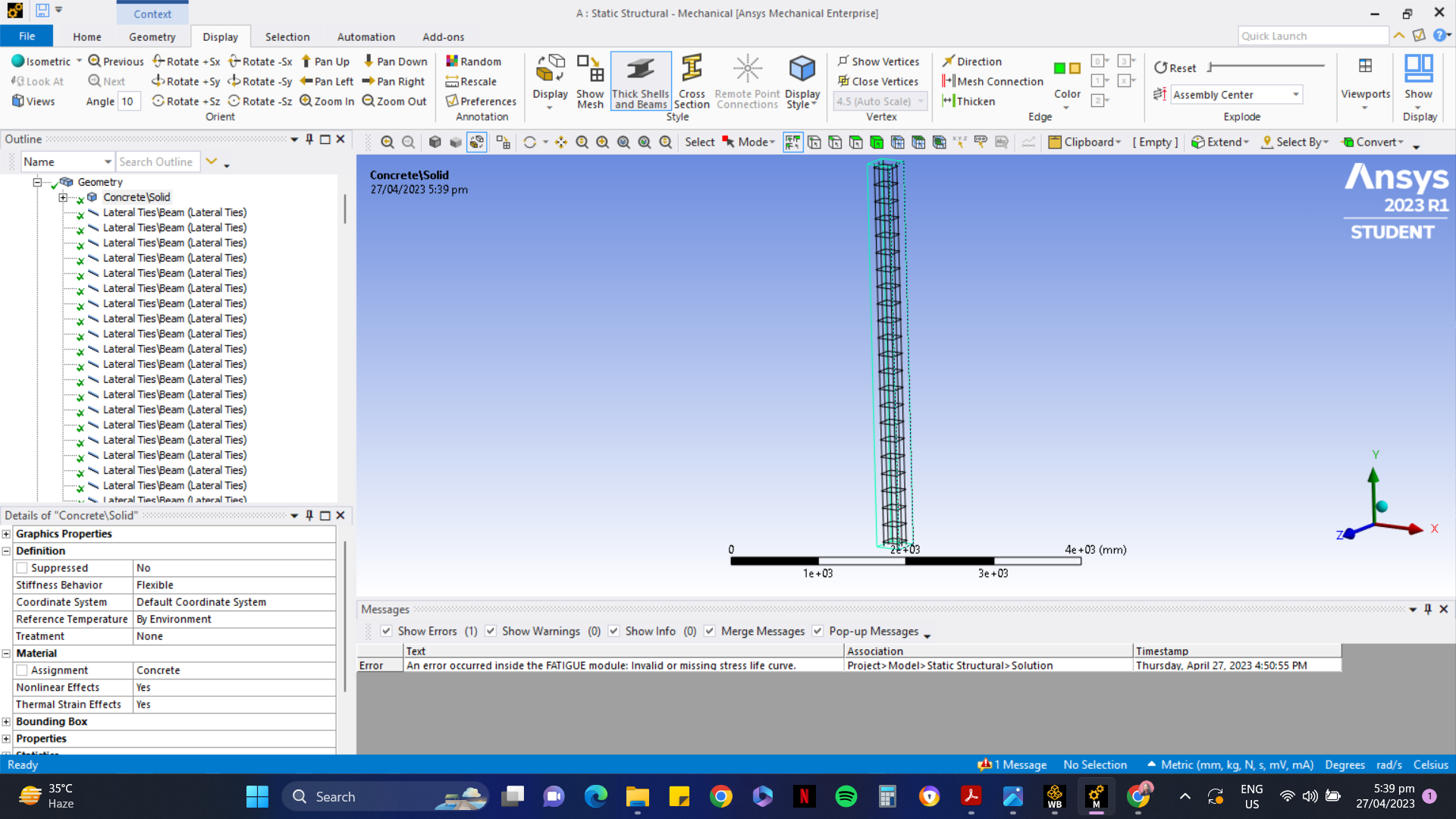
Task: Switch to the Geometry ribbon tab
Action: (x=152, y=36)
